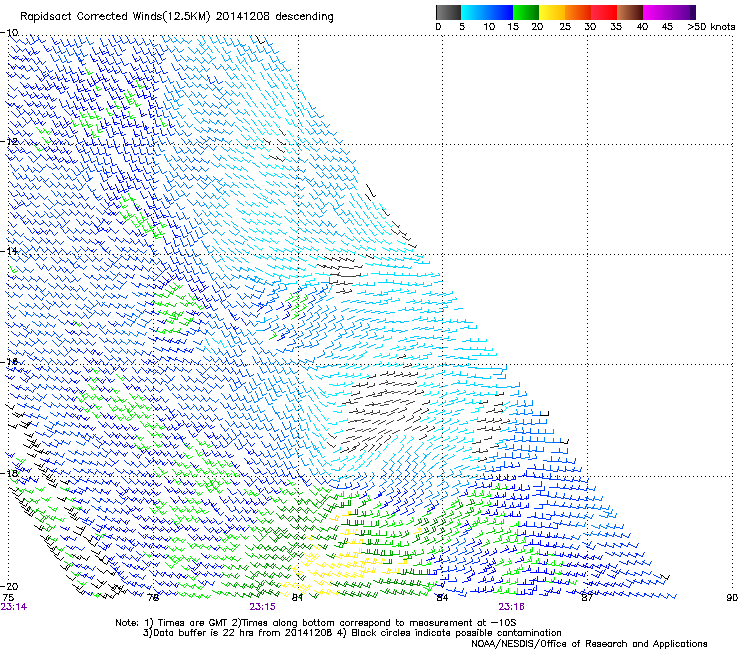Click the '>50 knots' legend label
Viewport: 740px width, 650px height.
point(711,27)
